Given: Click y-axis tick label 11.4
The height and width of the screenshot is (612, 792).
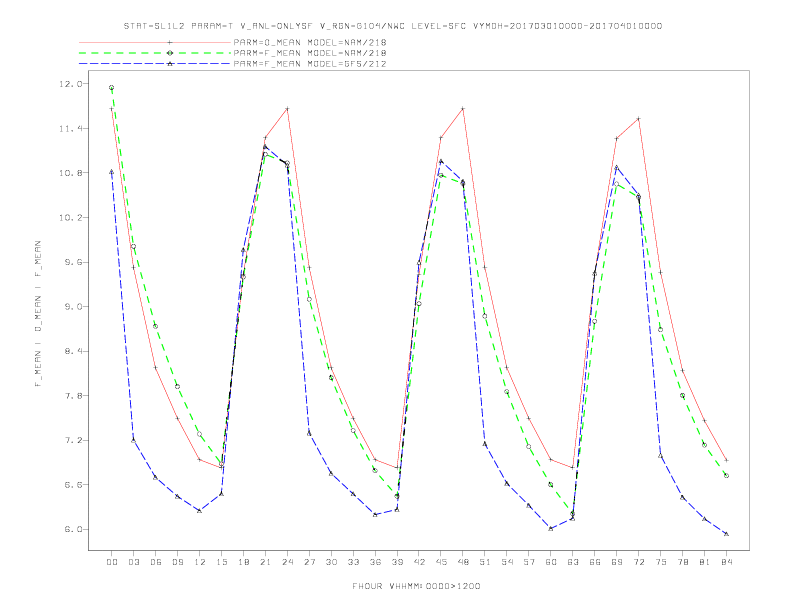Looking at the screenshot, I should [70, 129].
